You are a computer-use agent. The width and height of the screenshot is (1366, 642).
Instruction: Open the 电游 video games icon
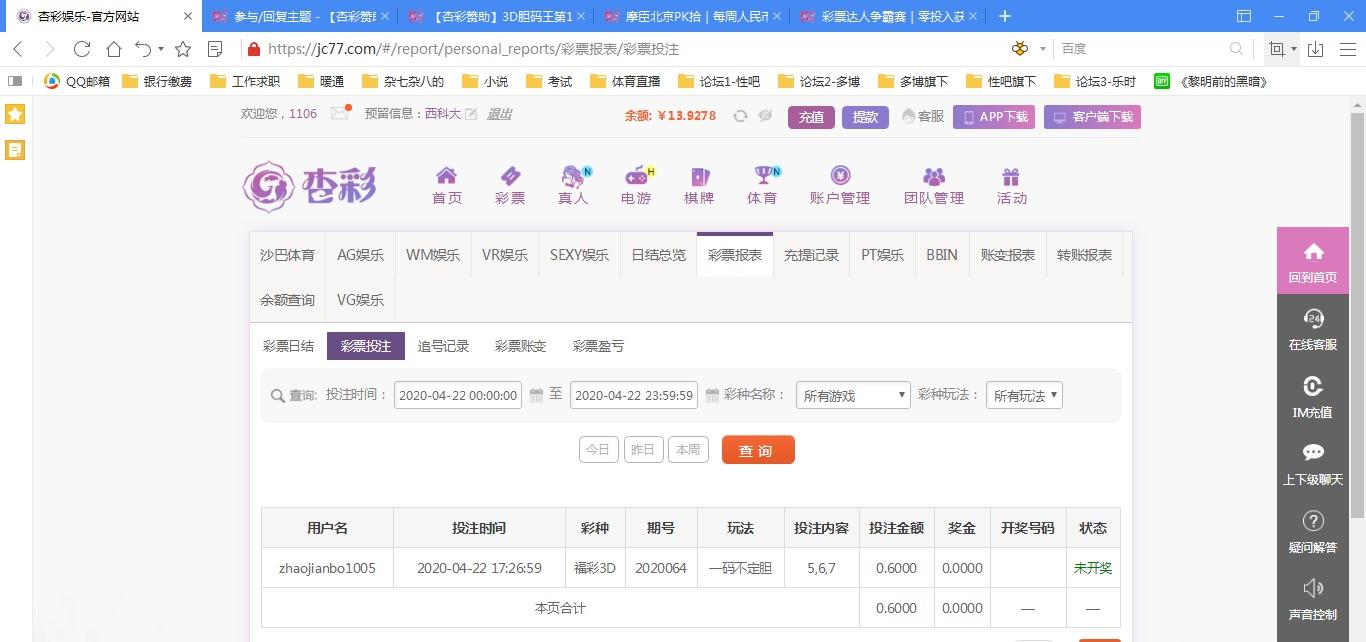pos(636,176)
